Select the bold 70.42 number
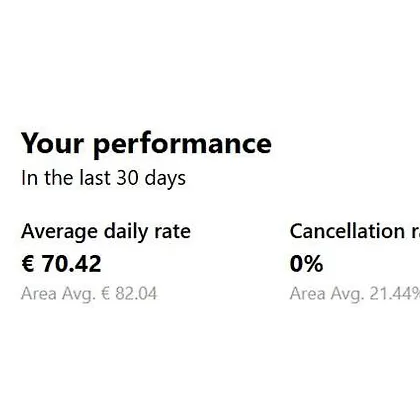The image size is (420, 420). [72, 264]
